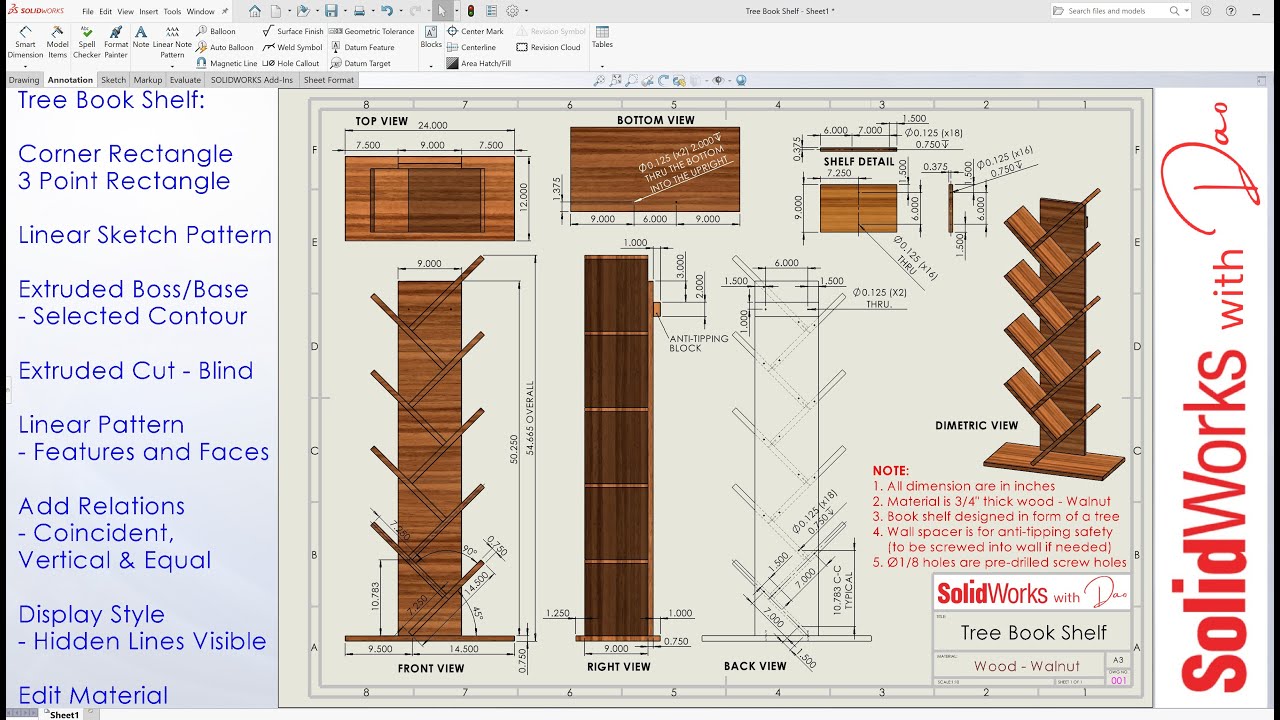Click the Auto Balloon tool
This screenshot has height=720, width=1280.
click(226, 47)
